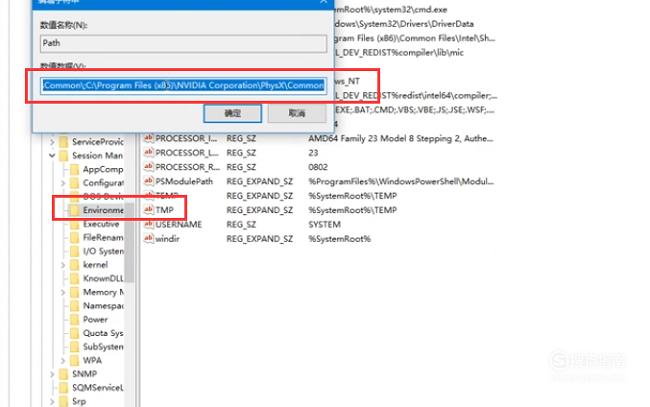Click the SYSTEM data cell

tap(324, 225)
